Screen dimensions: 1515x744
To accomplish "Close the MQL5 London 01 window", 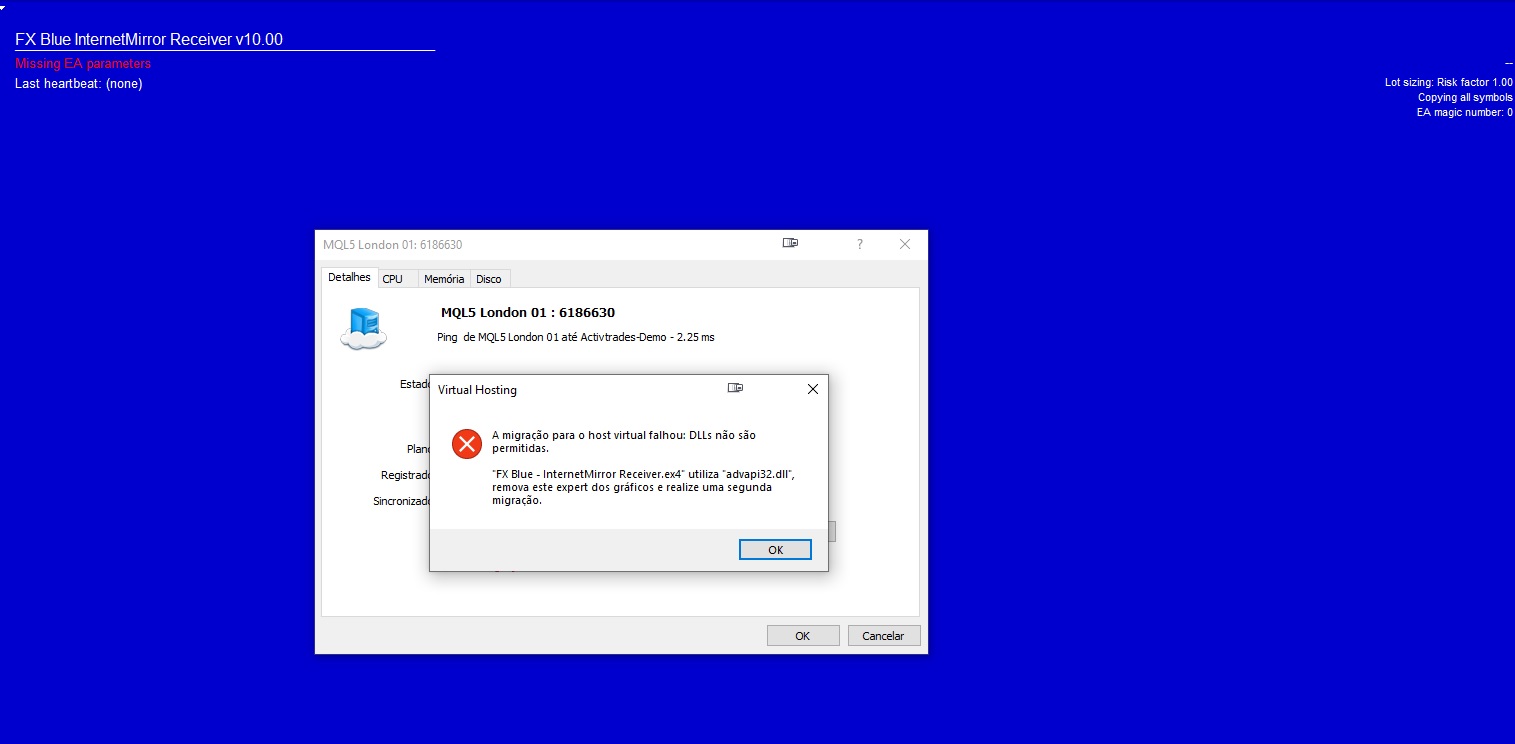I will click(905, 244).
